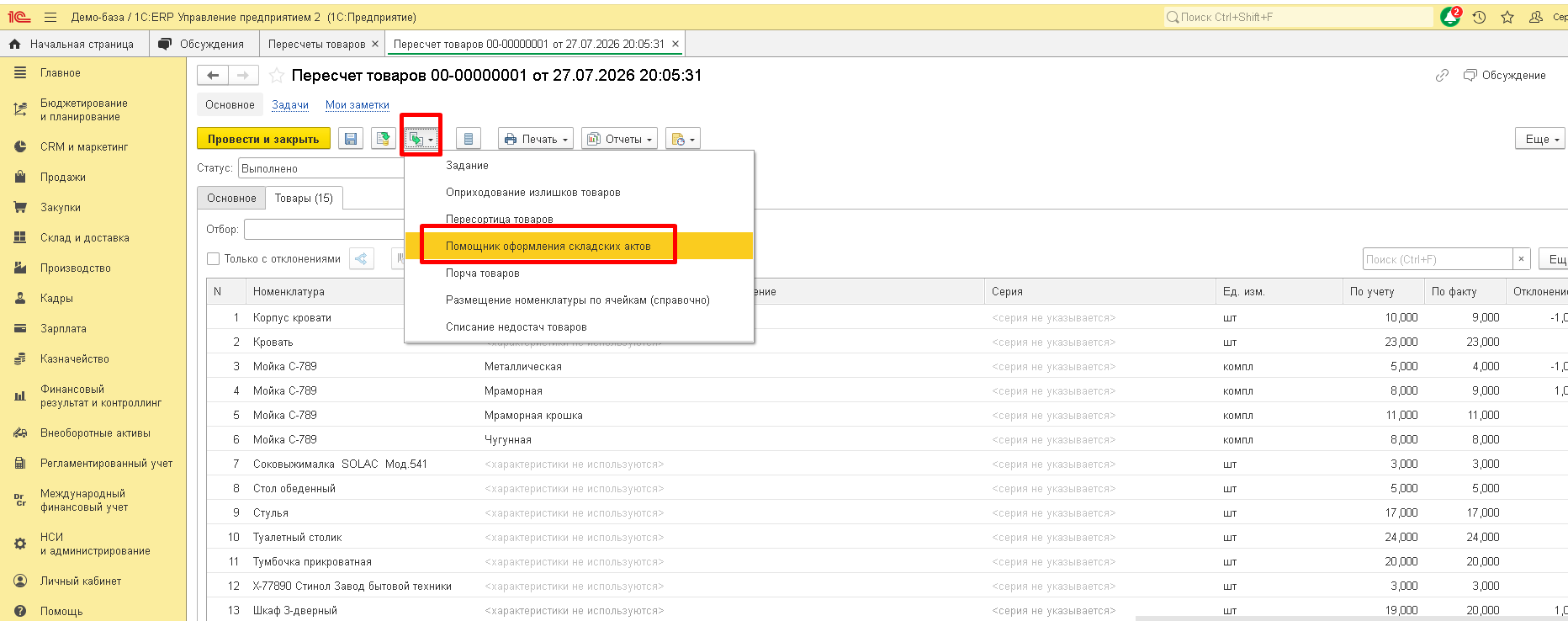Expand the reminder dropdown next to Отчеты

(682, 139)
